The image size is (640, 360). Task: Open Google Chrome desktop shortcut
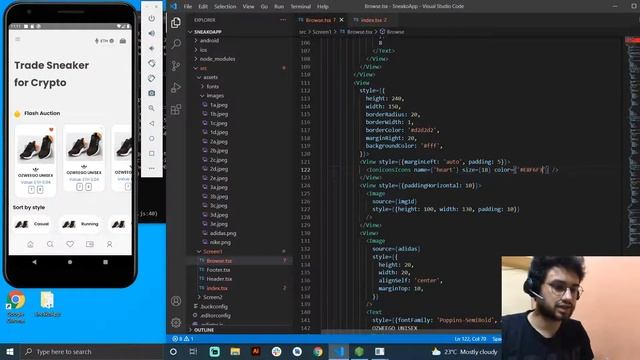tap(16, 307)
